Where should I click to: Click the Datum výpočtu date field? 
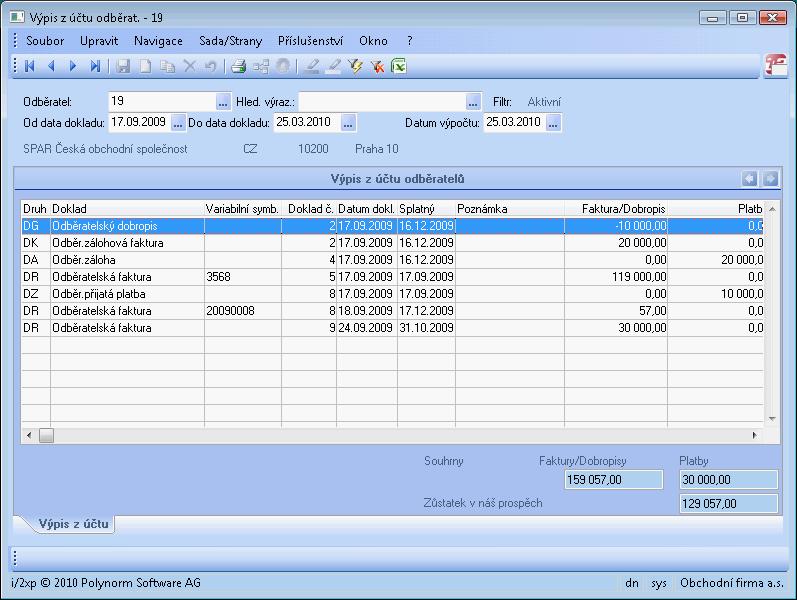point(515,123)
